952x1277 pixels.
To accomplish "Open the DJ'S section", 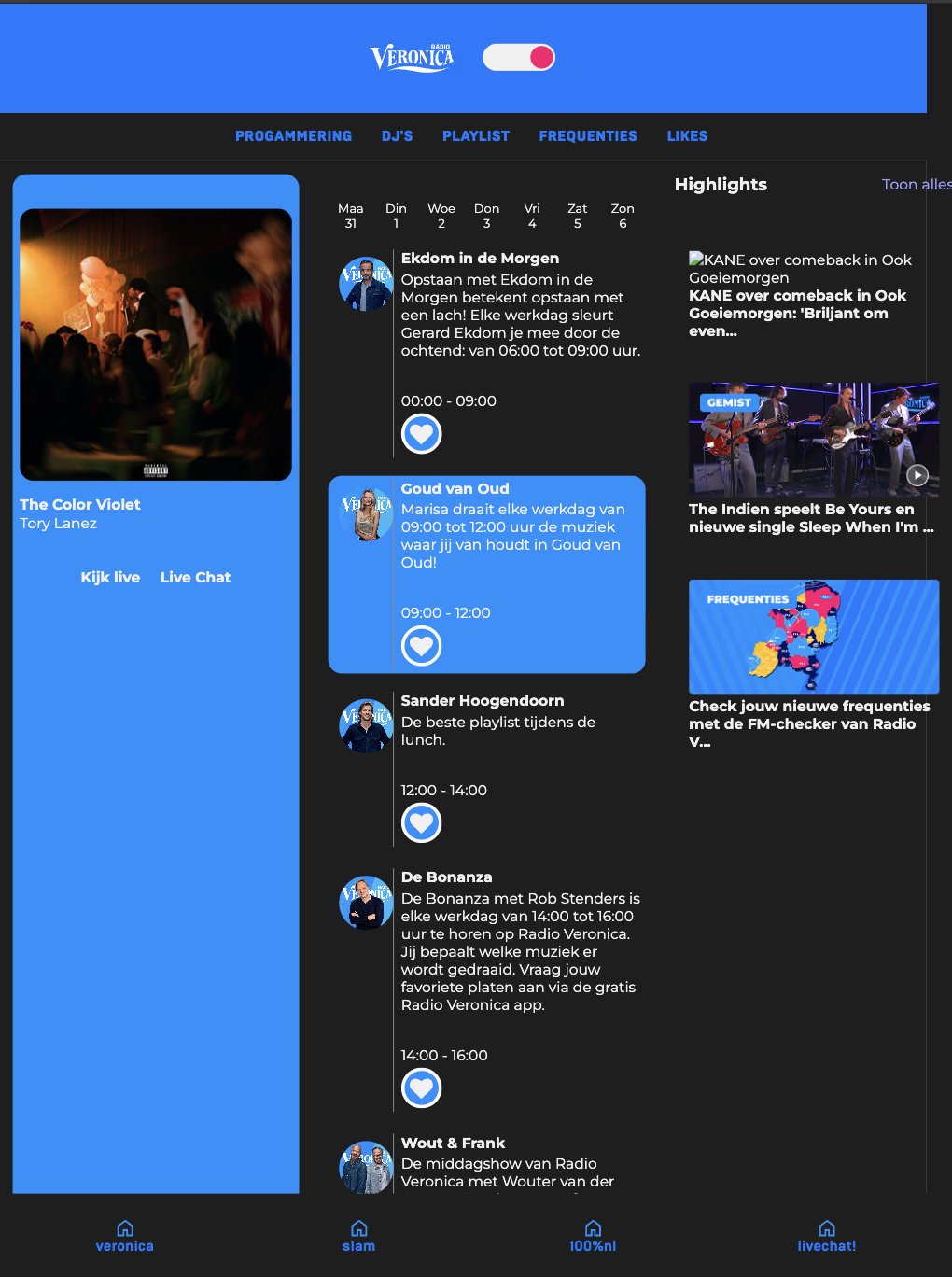I will (x=397, y=136).
